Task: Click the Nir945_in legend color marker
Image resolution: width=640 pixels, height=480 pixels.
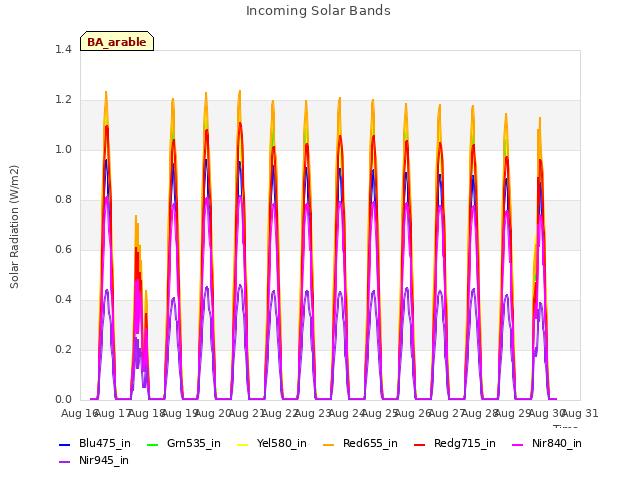Action: [x=65, y=462]
